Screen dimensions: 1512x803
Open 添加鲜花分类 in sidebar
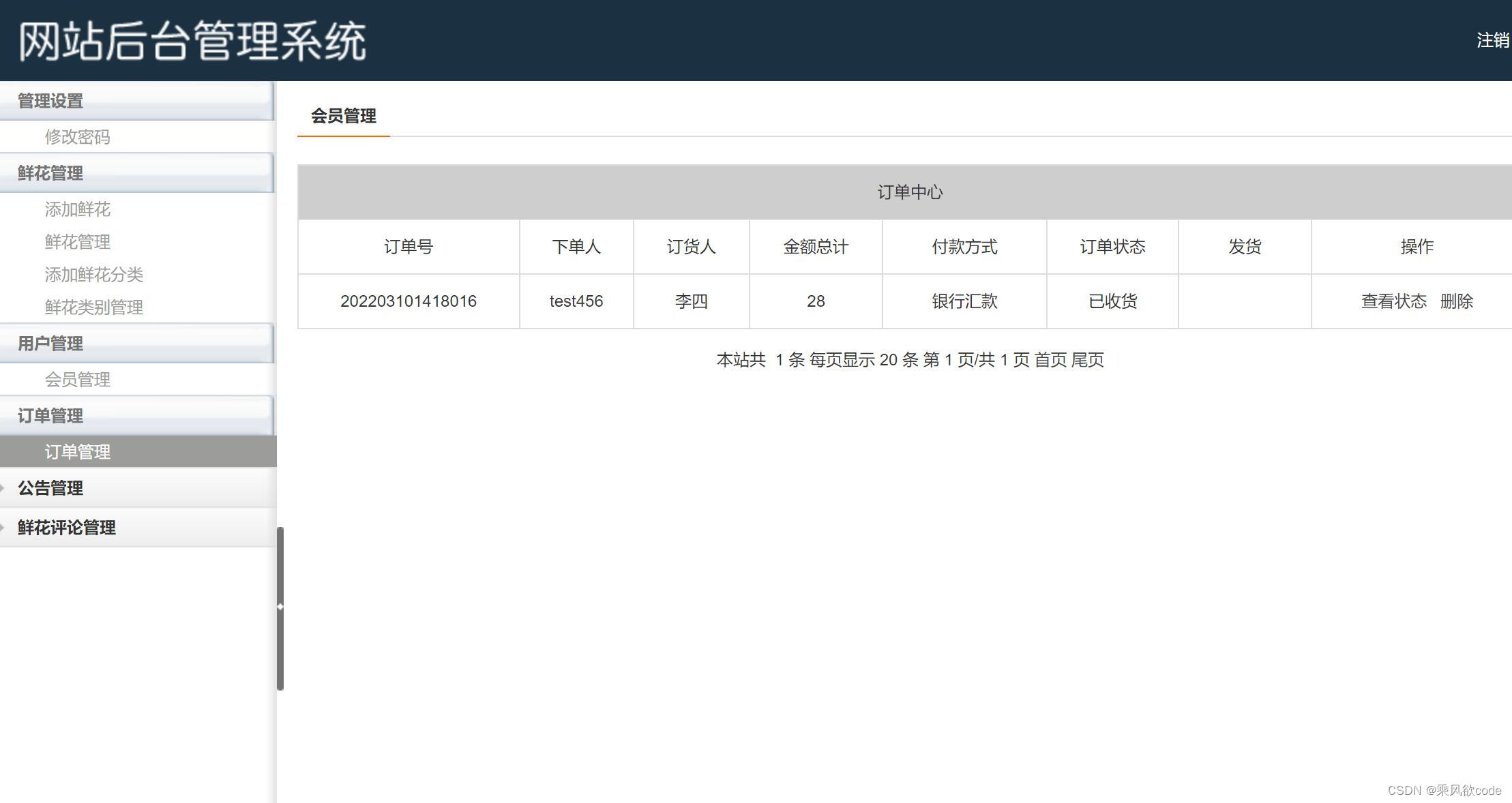click(93, 275)
